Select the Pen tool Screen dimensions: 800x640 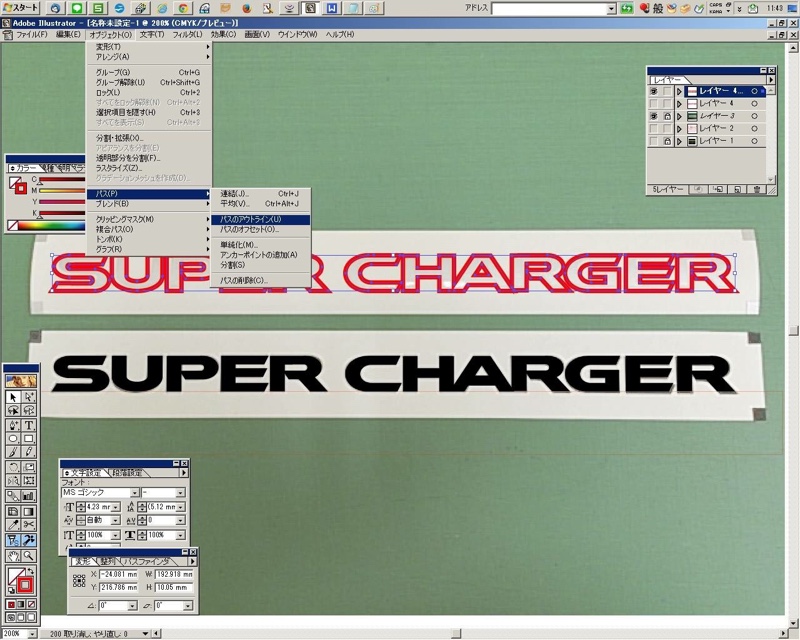(x=13, y=425)
